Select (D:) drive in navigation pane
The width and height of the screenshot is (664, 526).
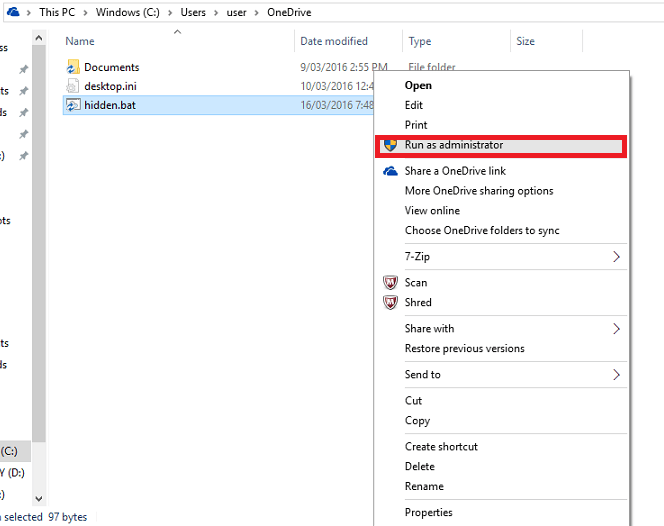[x=12, y=473]
